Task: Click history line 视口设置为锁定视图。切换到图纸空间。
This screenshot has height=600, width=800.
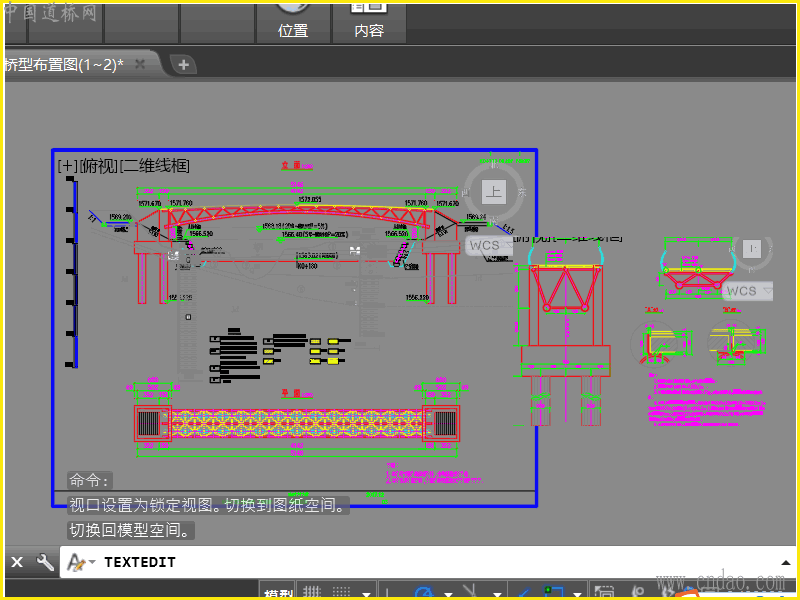Action: pyautogui.click(x=208, y=505)
